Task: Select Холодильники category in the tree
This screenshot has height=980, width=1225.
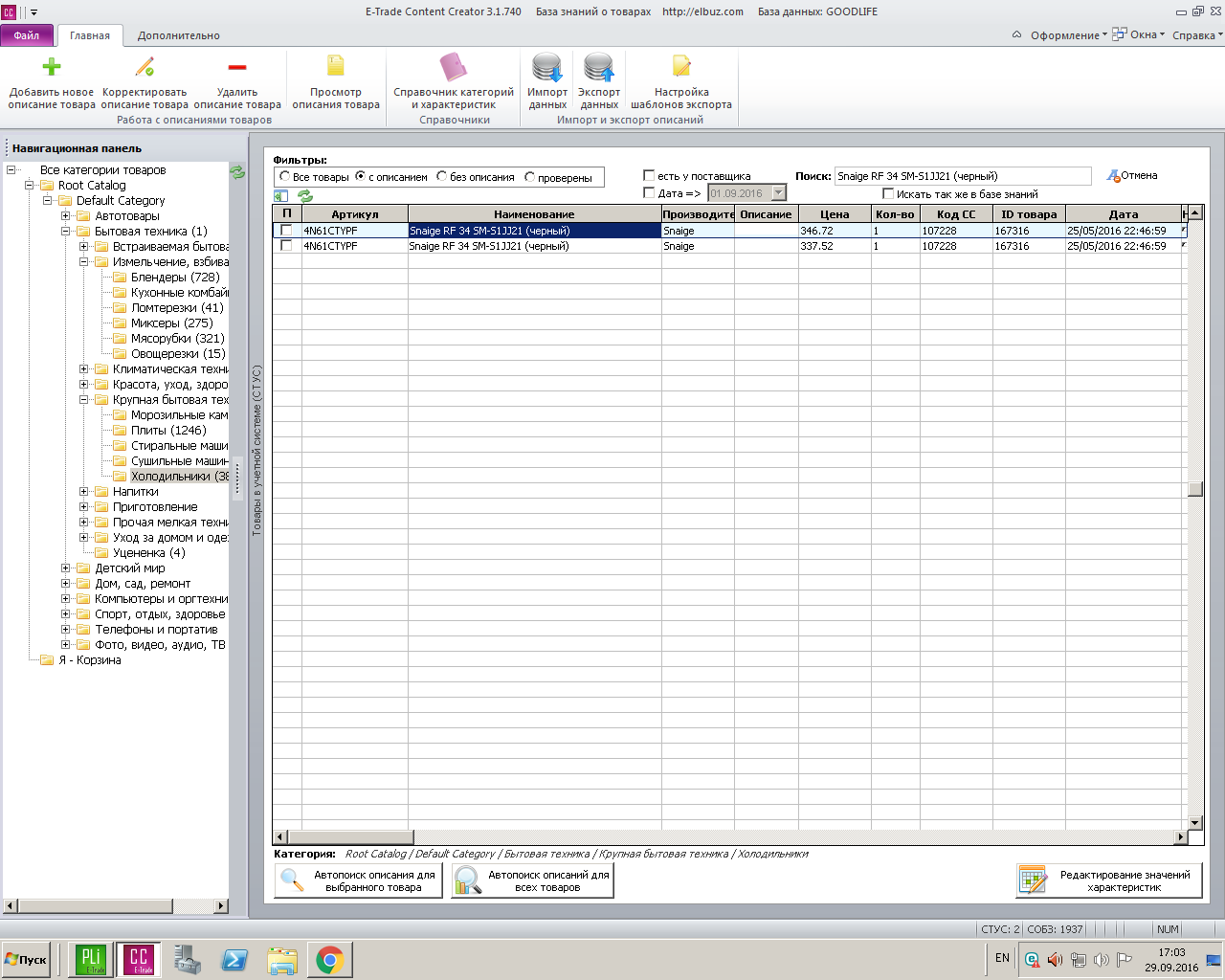Action: [180, 477]
